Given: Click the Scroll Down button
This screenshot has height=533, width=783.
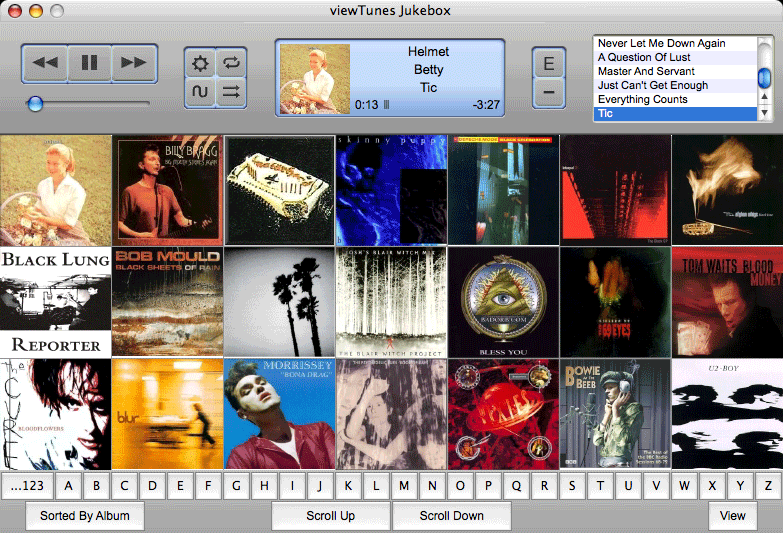Looking at the screenshot, I should [451, 516].
